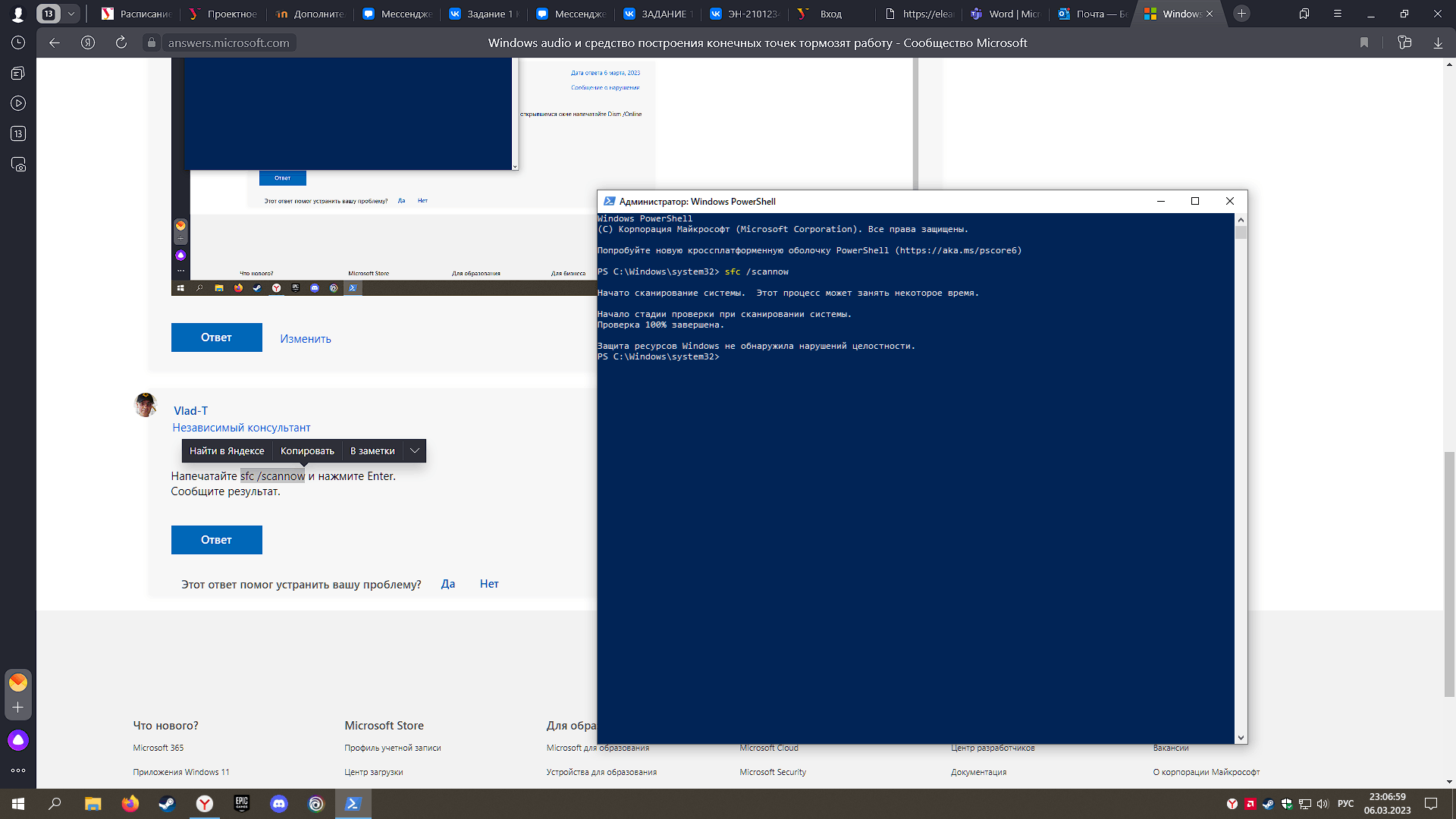Open Vlad-T user profile
Image resolution: width=1456 pixels, height=819 pixels.
191,411
